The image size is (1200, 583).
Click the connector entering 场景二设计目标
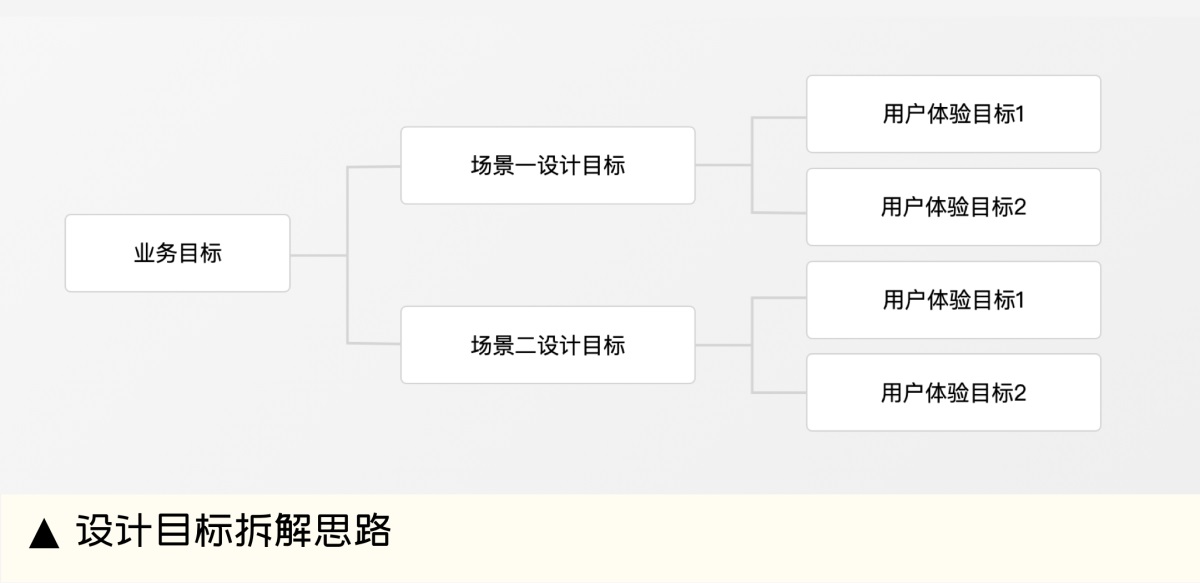click(374, 344)
